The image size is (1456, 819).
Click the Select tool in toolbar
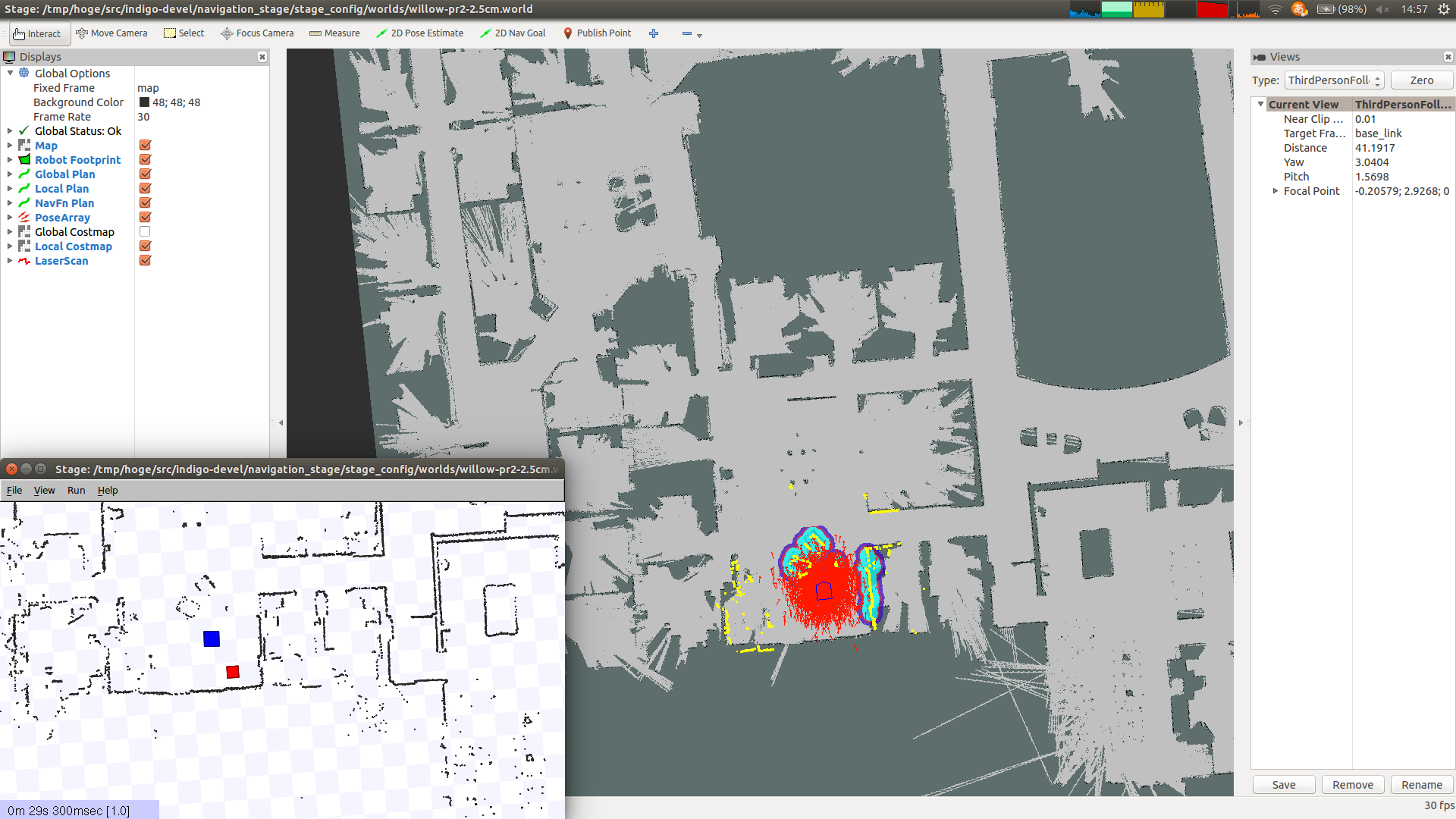184,33
